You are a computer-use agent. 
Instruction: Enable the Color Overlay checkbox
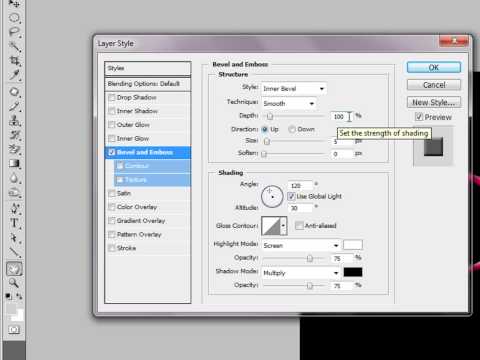click(111, 207)
